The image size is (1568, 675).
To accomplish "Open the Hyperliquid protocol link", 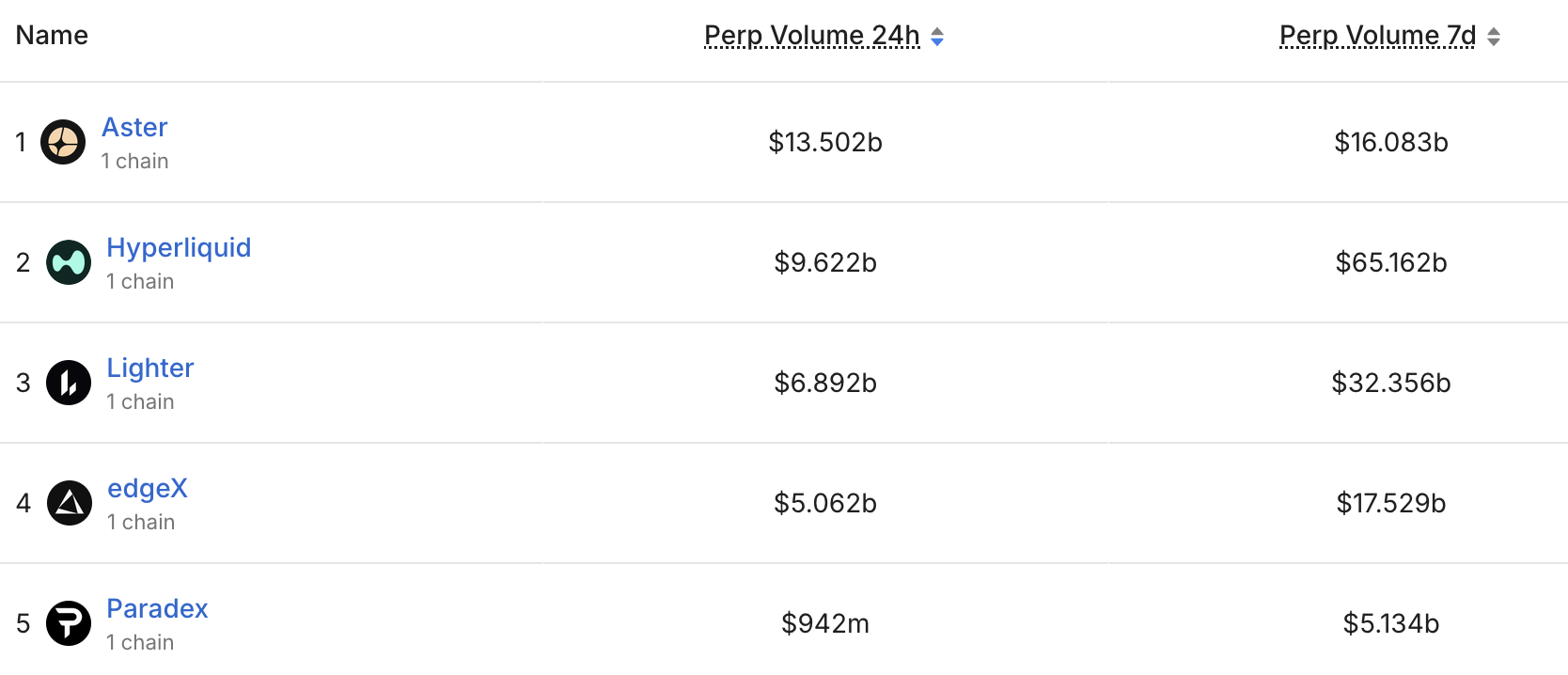I will [x=179, y=247].
